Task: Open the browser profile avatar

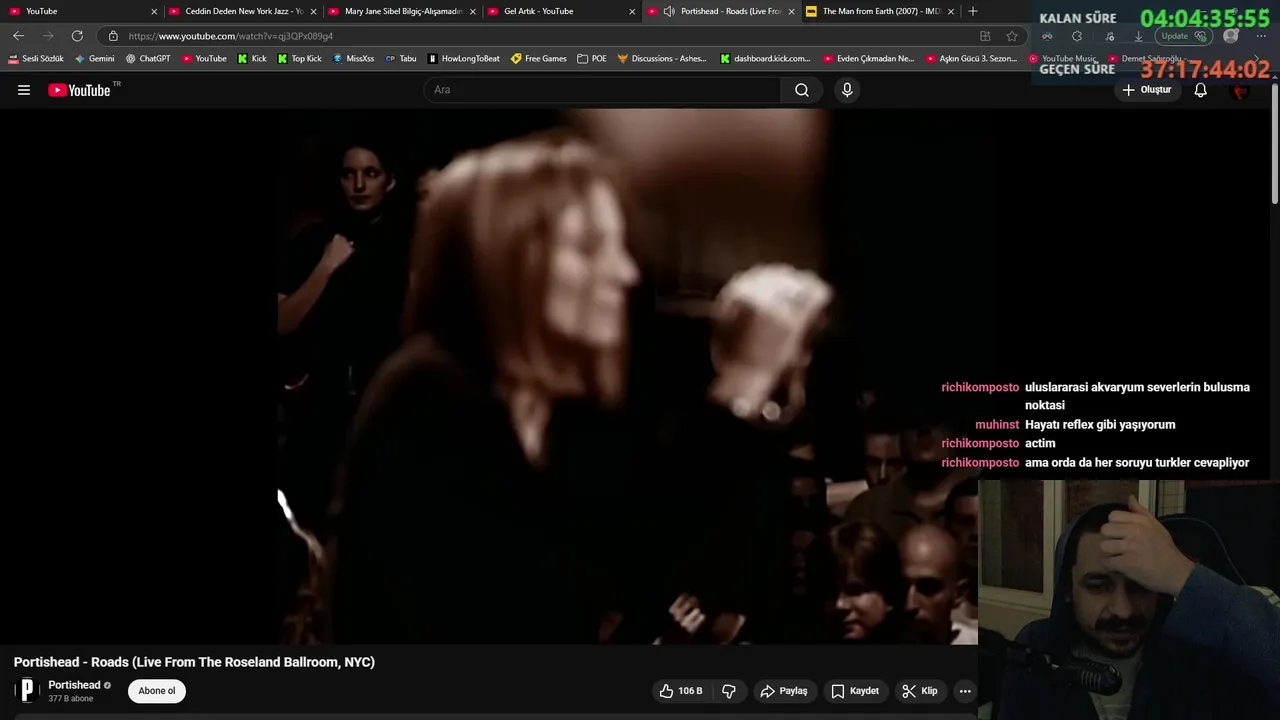Action: (x=1231, y=36)
